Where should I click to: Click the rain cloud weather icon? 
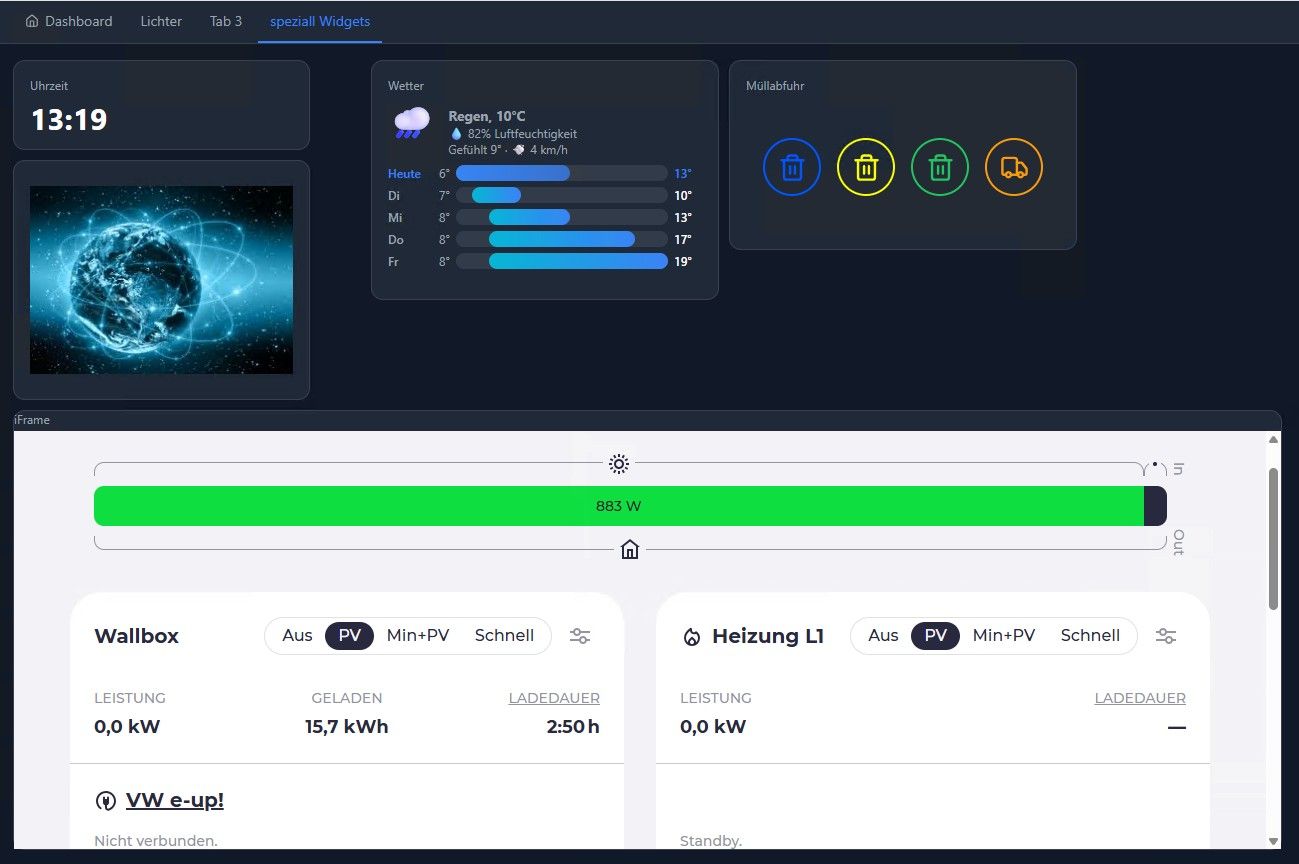coord(412,123)
